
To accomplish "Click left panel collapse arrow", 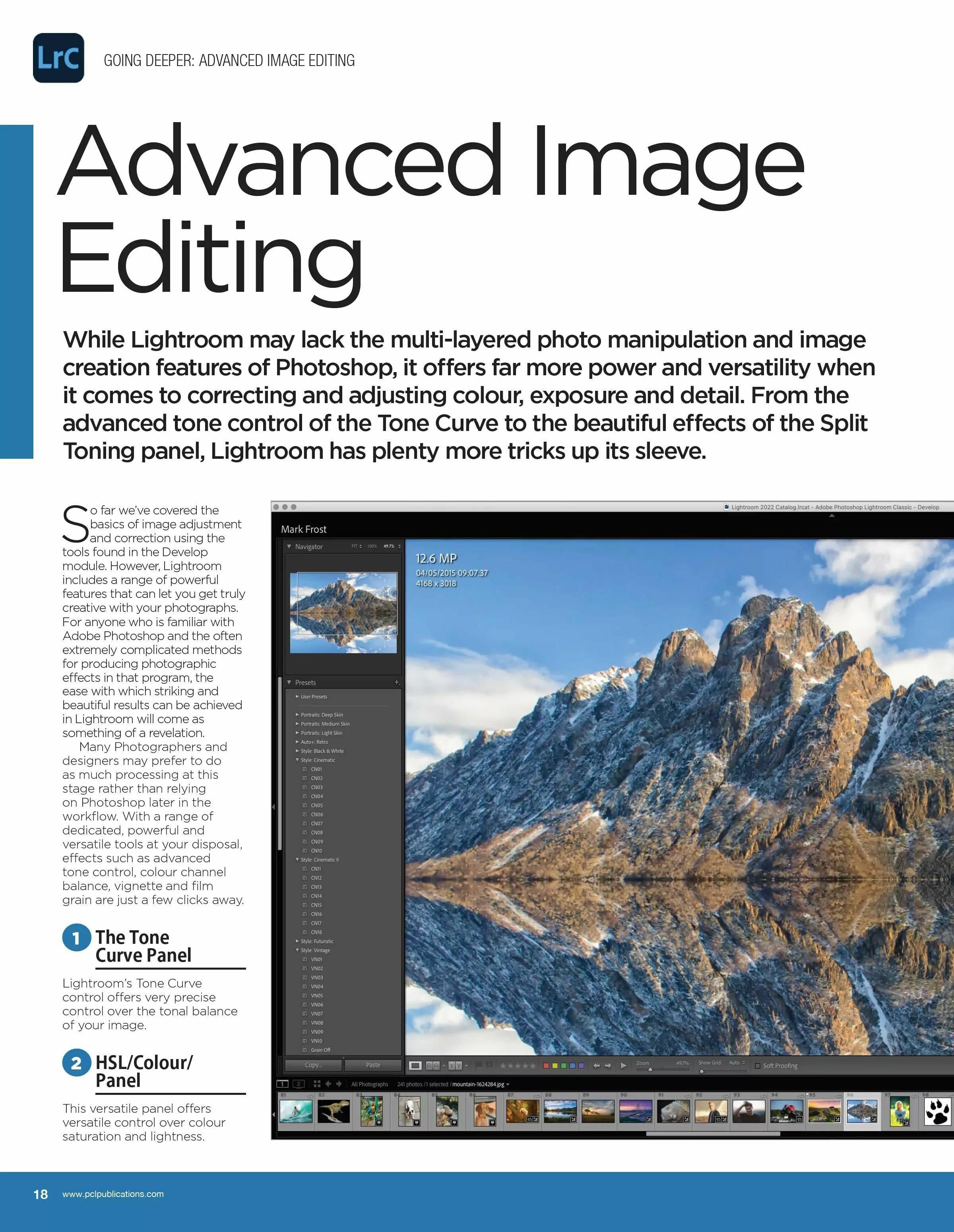I will (x=273, y=807).
